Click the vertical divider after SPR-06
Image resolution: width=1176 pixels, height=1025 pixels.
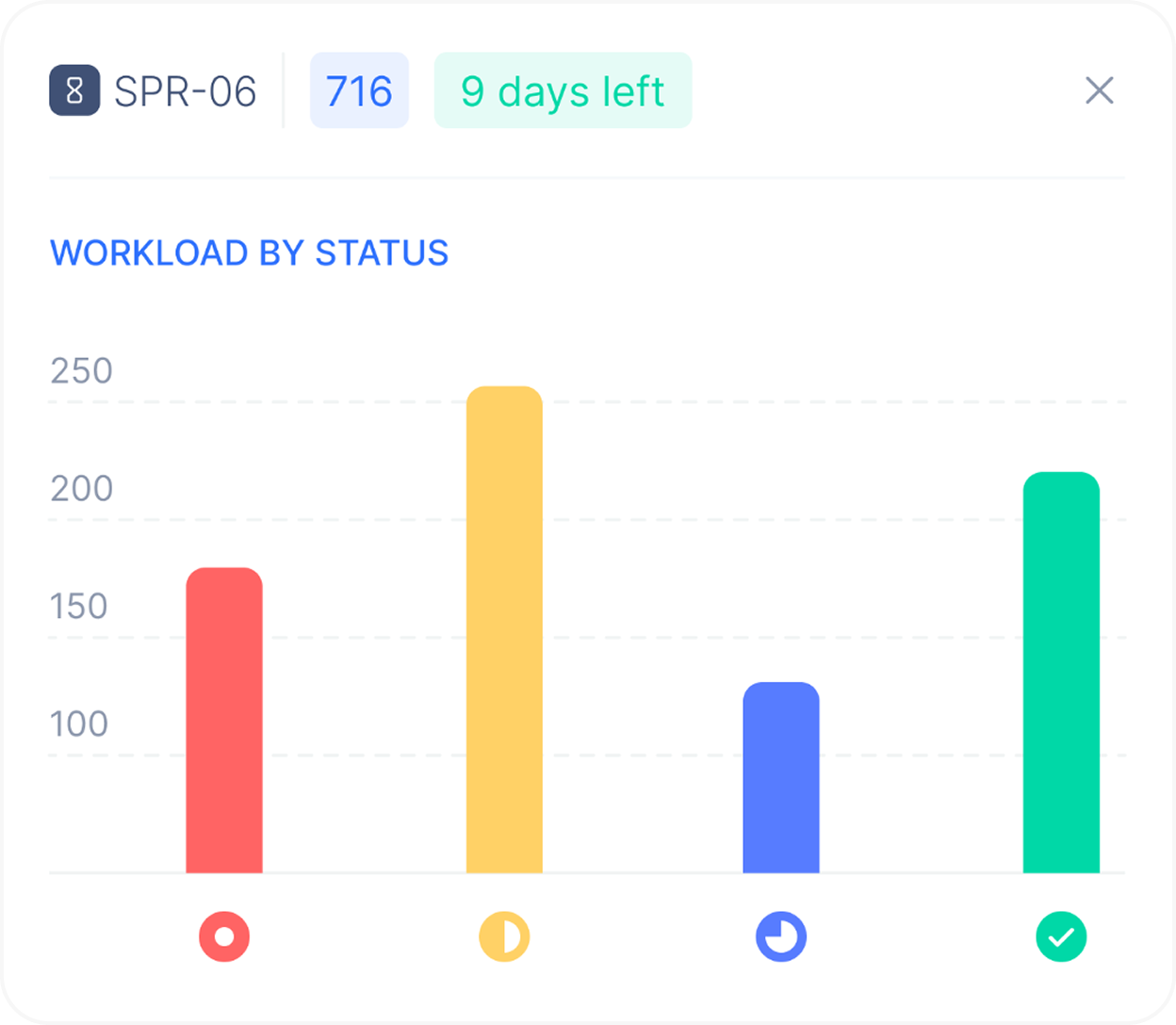click(283, 90)
